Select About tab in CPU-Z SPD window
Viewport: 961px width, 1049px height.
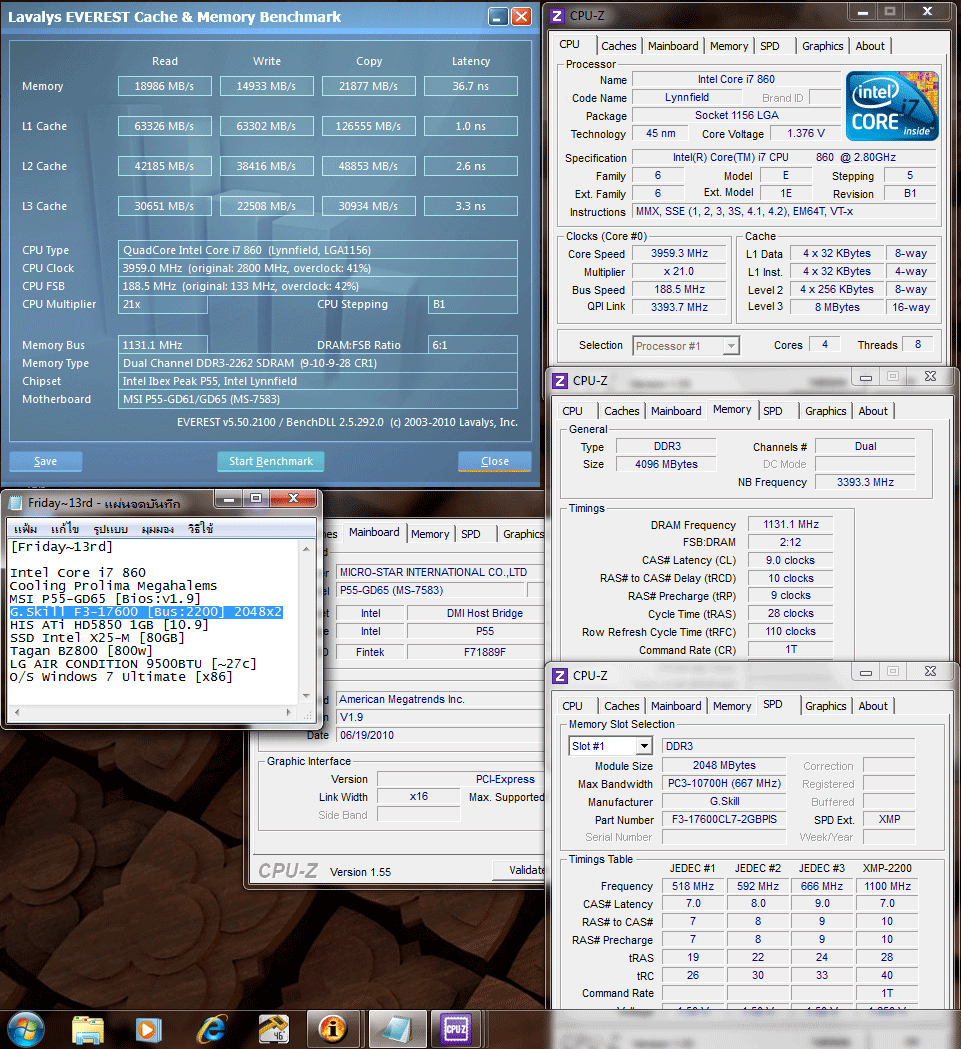(x=873, y=706)
